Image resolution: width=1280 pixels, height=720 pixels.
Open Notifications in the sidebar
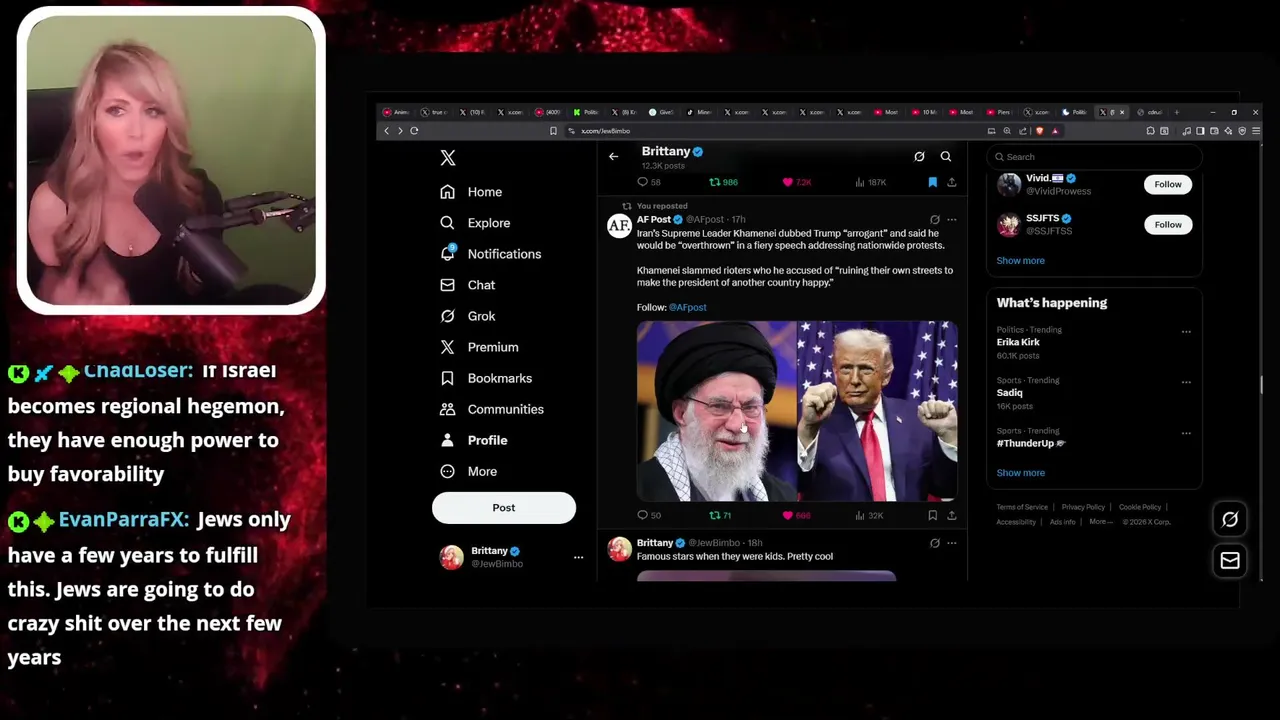coord(491,254)
